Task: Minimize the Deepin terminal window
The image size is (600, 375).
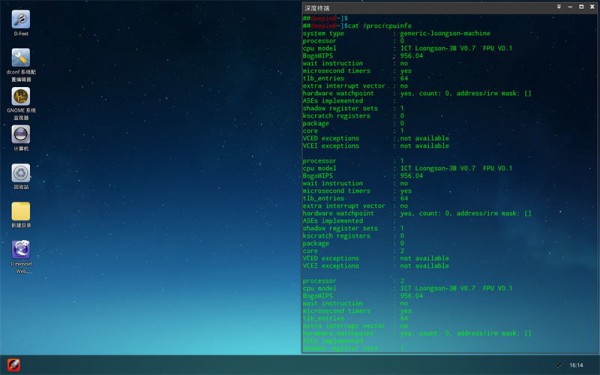Action: click(570, 7)
